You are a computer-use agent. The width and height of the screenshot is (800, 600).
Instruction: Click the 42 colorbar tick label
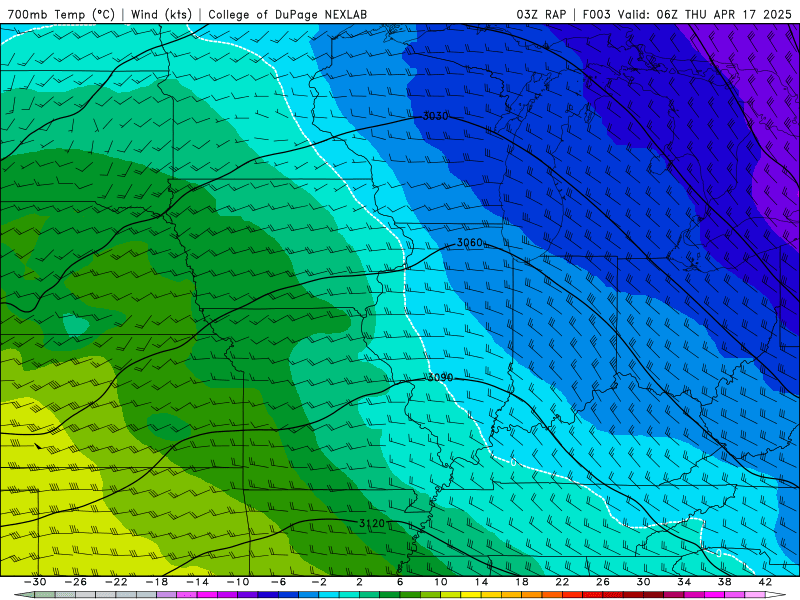[x=765, y=582]
